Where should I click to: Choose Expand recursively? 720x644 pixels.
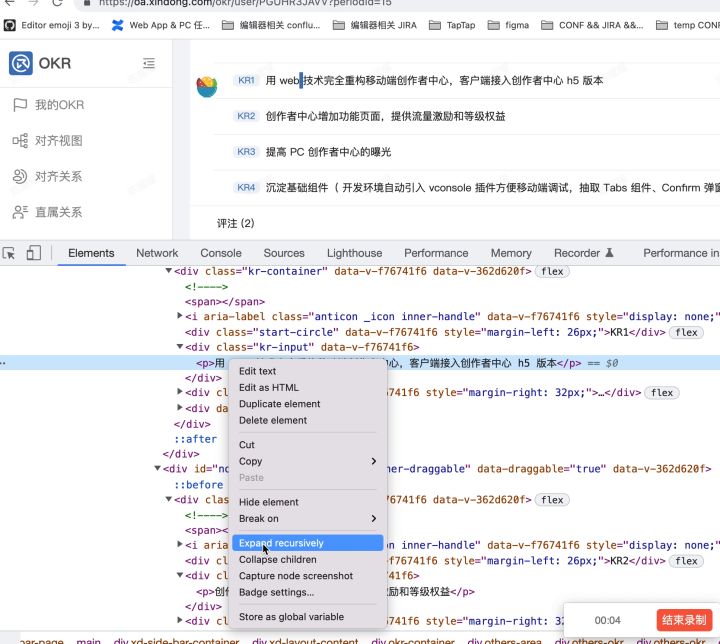[308, 543]
